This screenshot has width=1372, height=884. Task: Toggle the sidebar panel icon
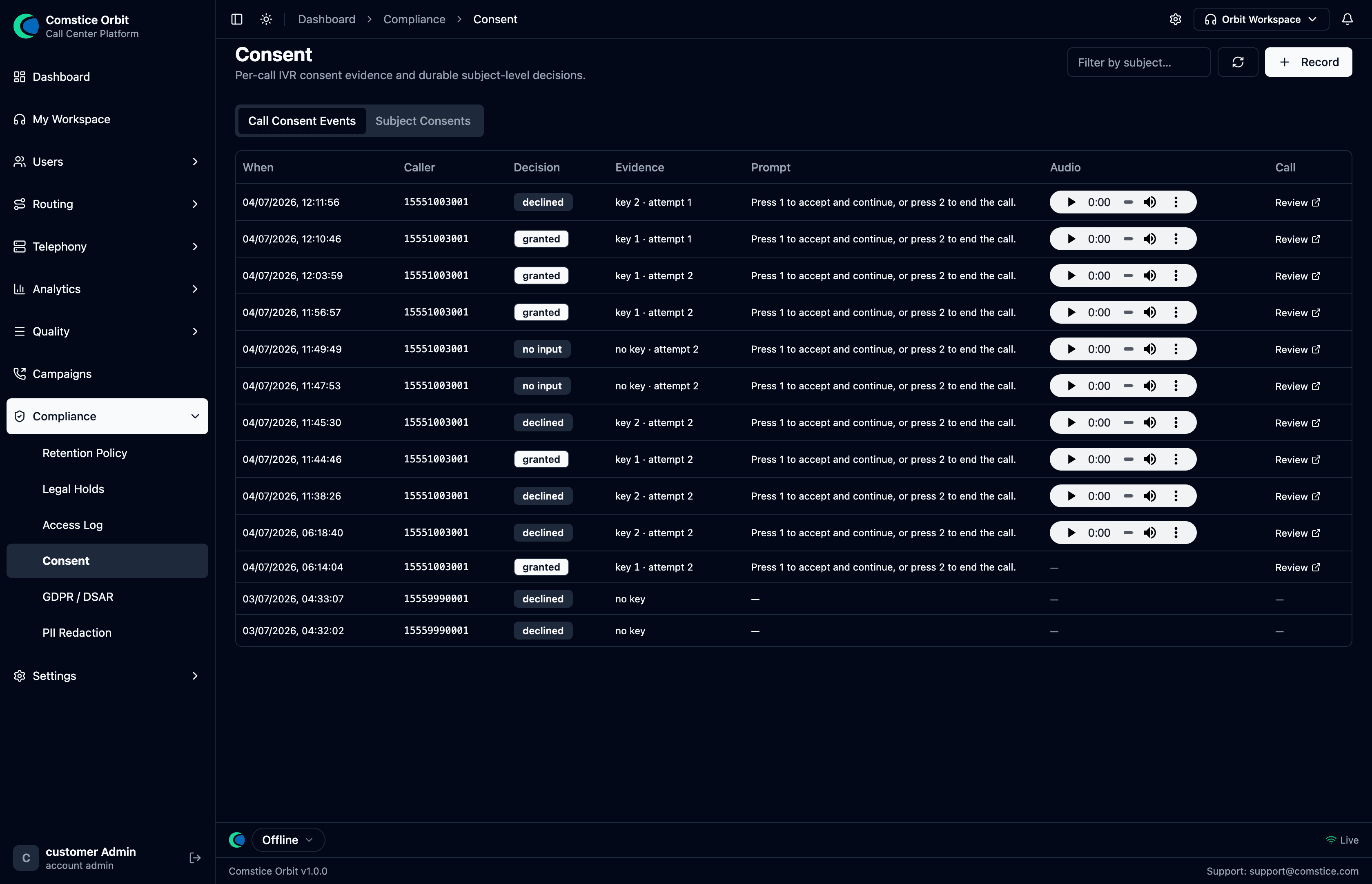point(236,20)
